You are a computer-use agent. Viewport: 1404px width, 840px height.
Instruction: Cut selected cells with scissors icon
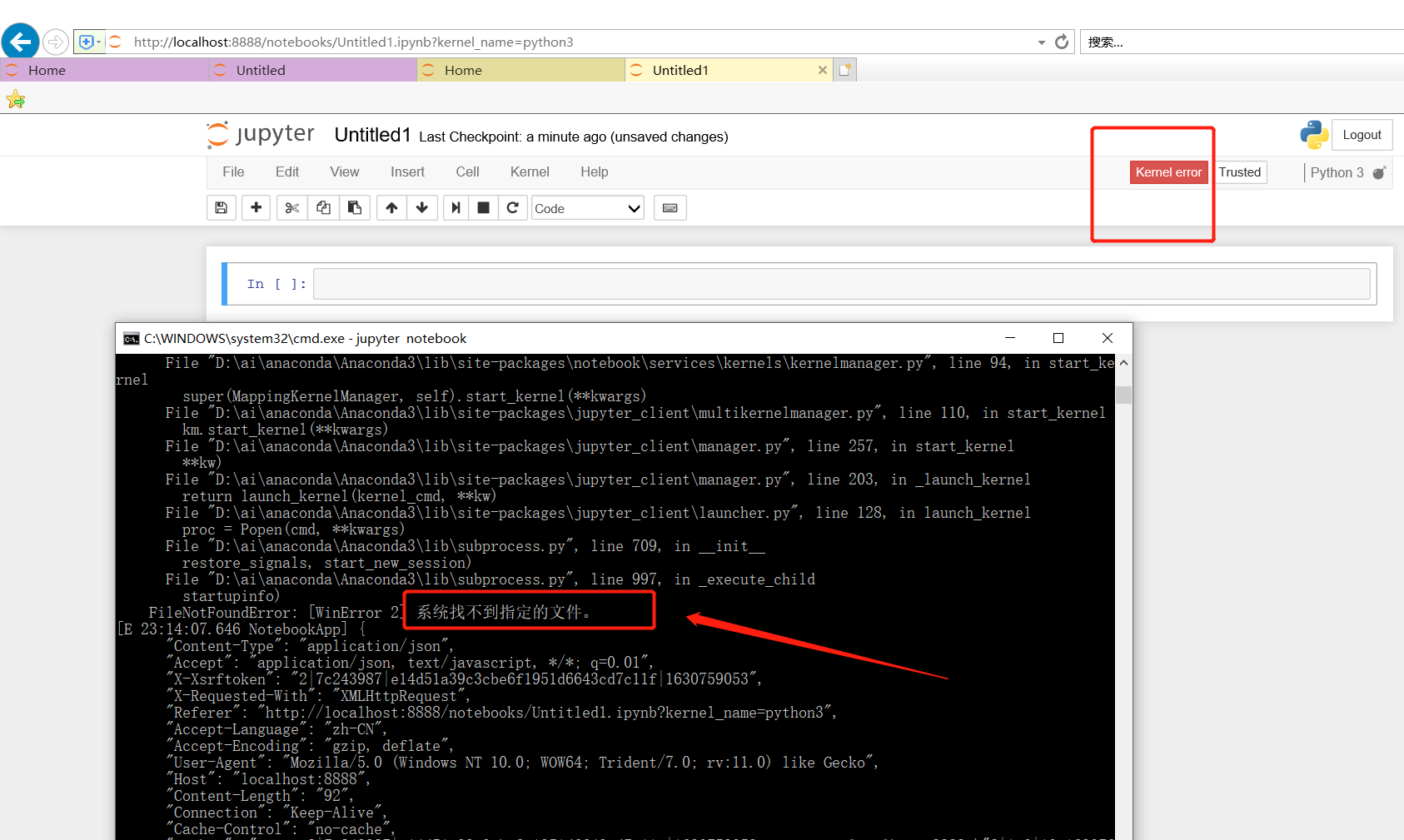coord(291,207)
